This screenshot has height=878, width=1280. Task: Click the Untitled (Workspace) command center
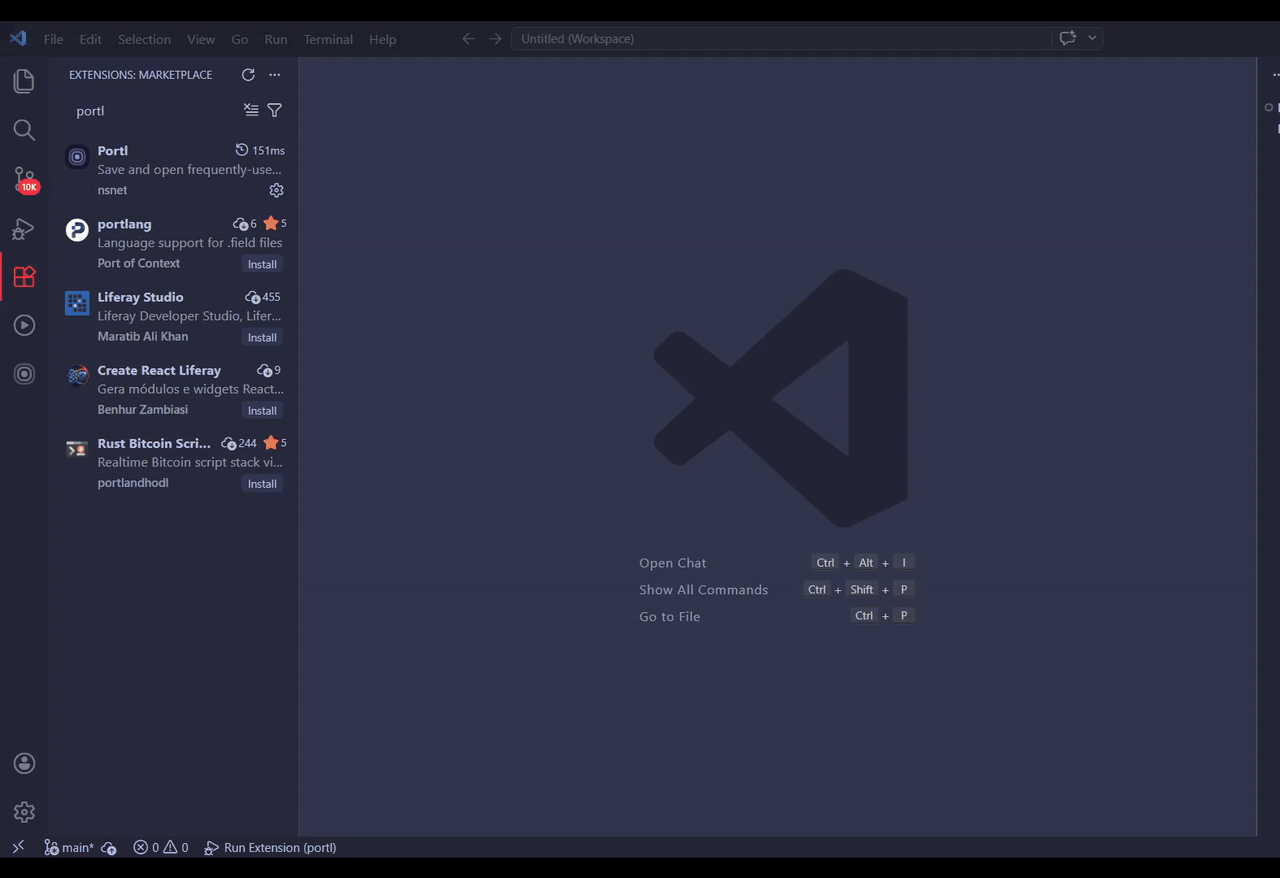click(x=781, y=39)
